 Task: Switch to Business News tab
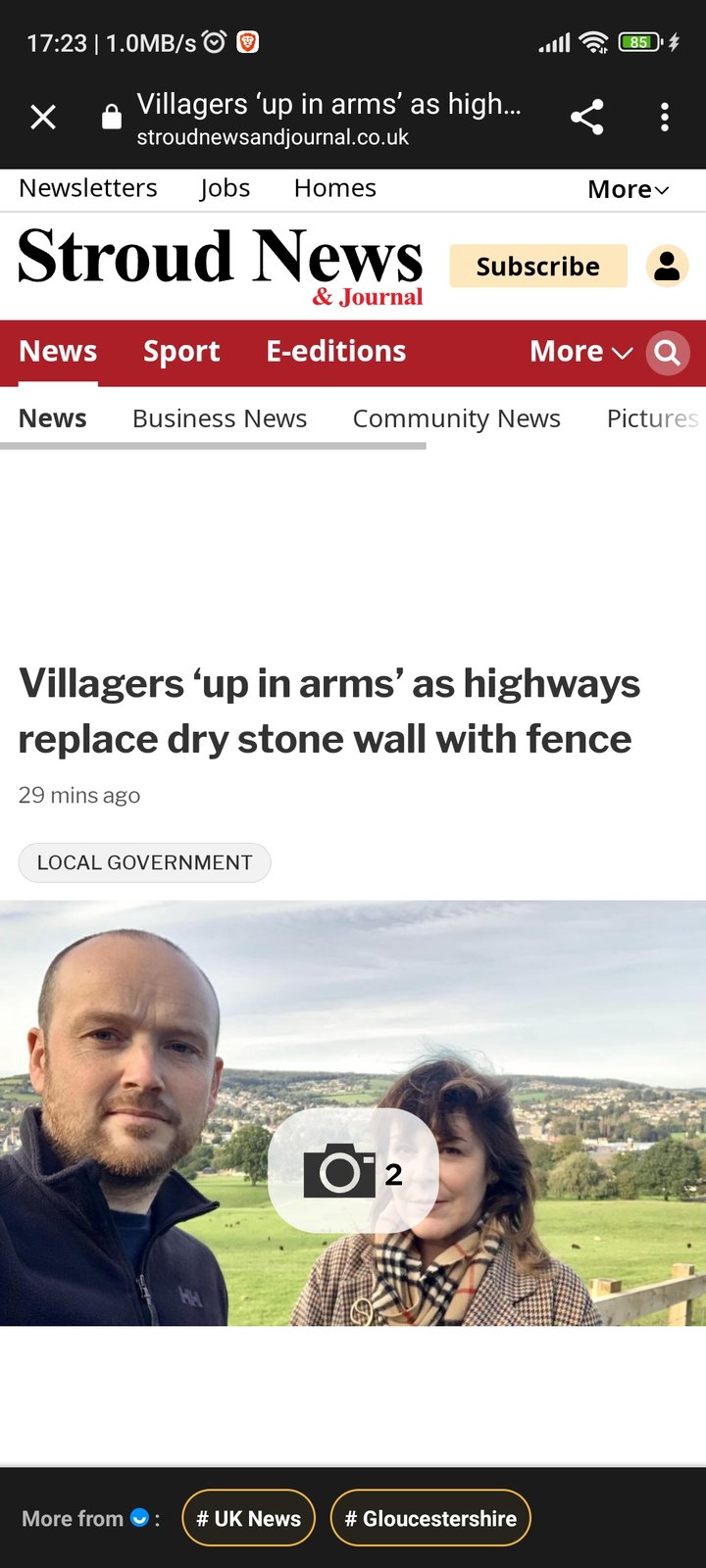pyautogui.click(x=220, y=418)
